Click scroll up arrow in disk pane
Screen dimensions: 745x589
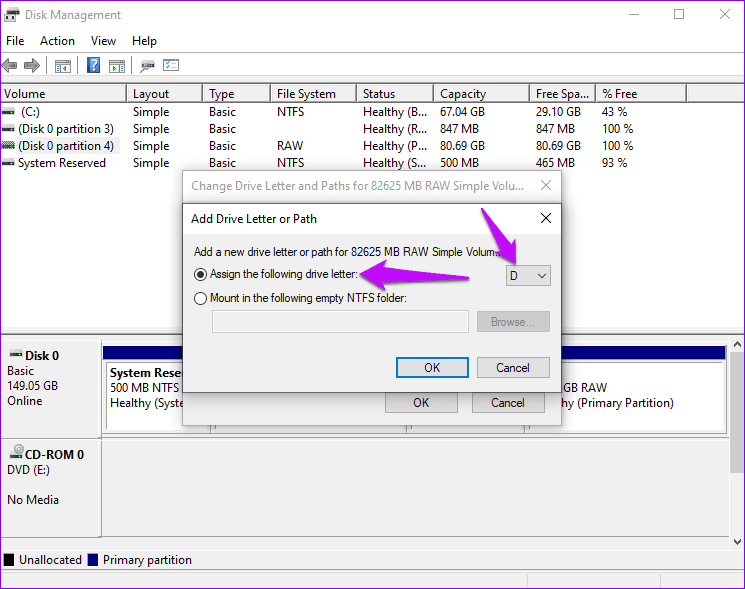pyautogui.click(x=737, y=344)
